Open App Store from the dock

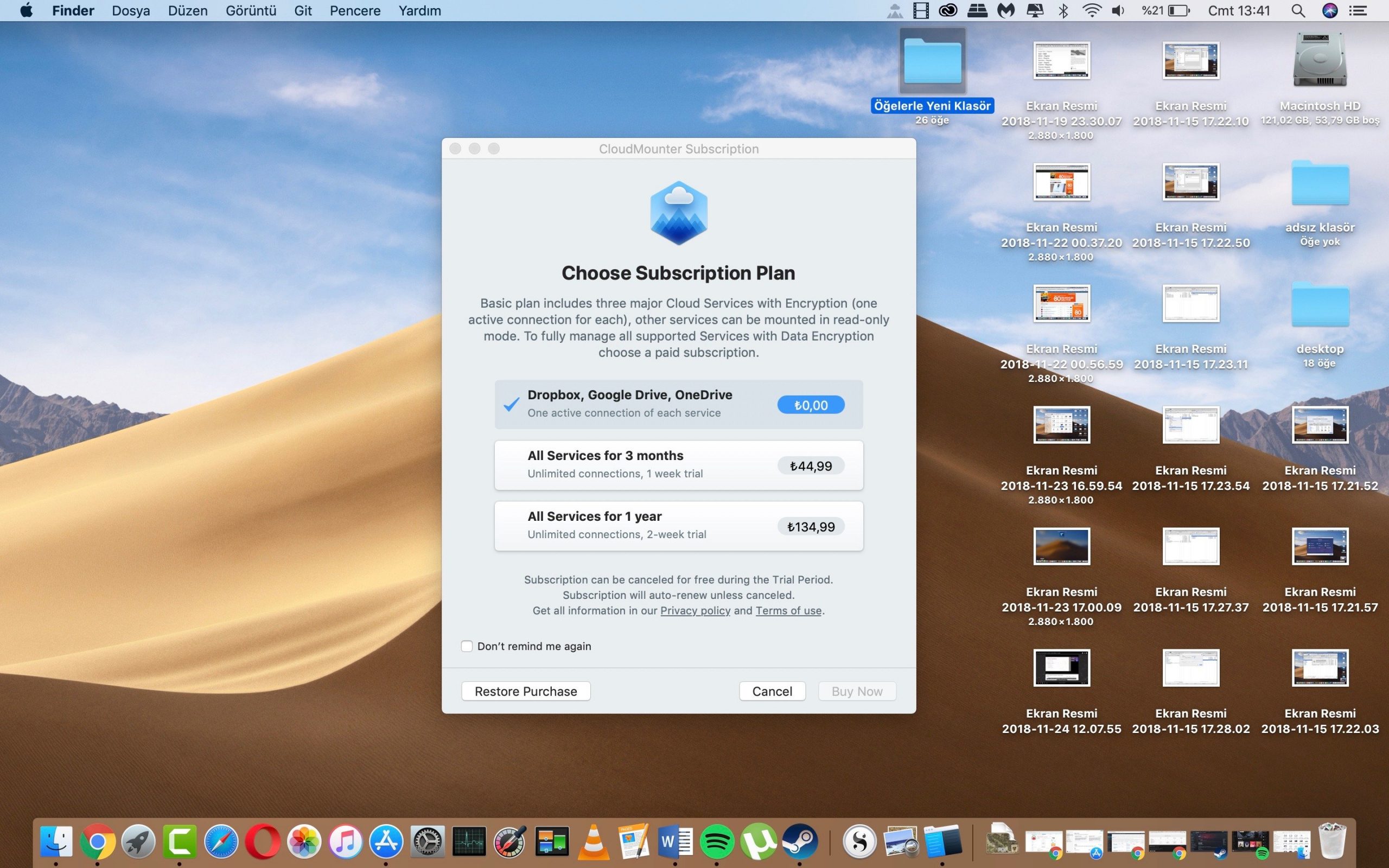pos(386,841)
